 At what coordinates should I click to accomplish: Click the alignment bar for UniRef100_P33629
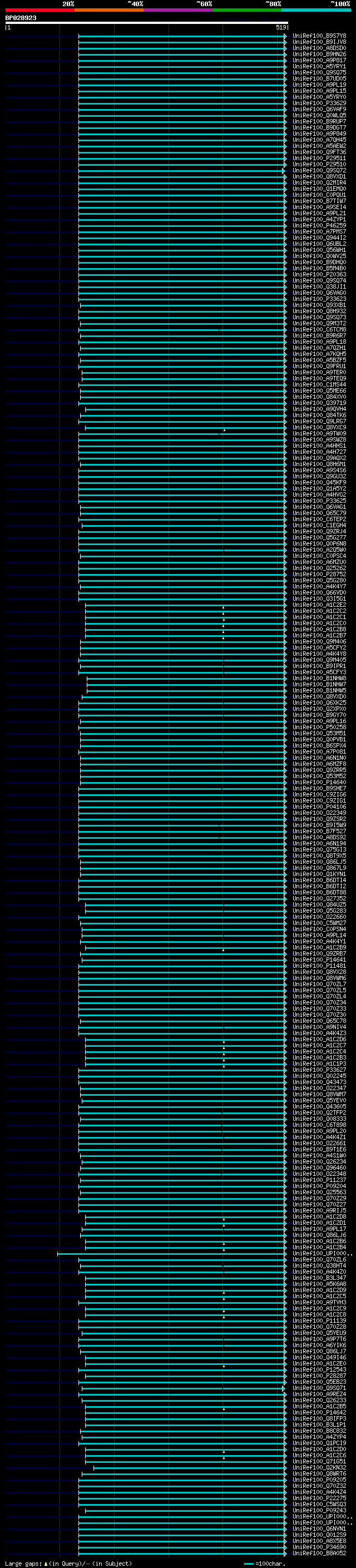click(182, 103)
